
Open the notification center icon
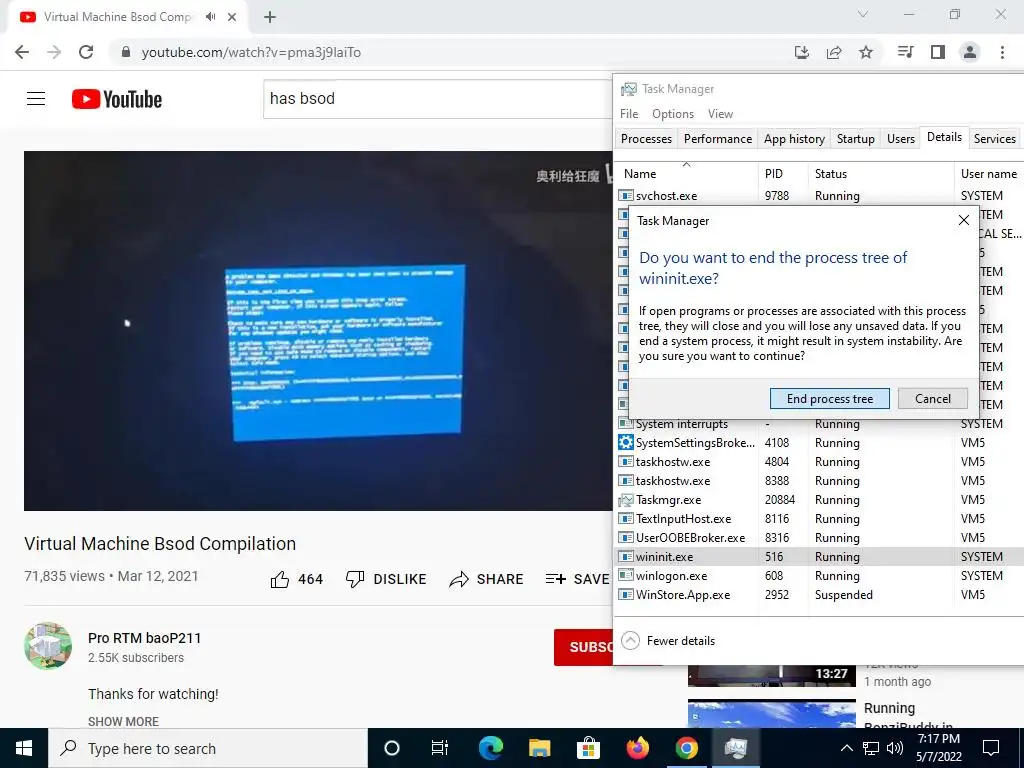coord(991,748)
